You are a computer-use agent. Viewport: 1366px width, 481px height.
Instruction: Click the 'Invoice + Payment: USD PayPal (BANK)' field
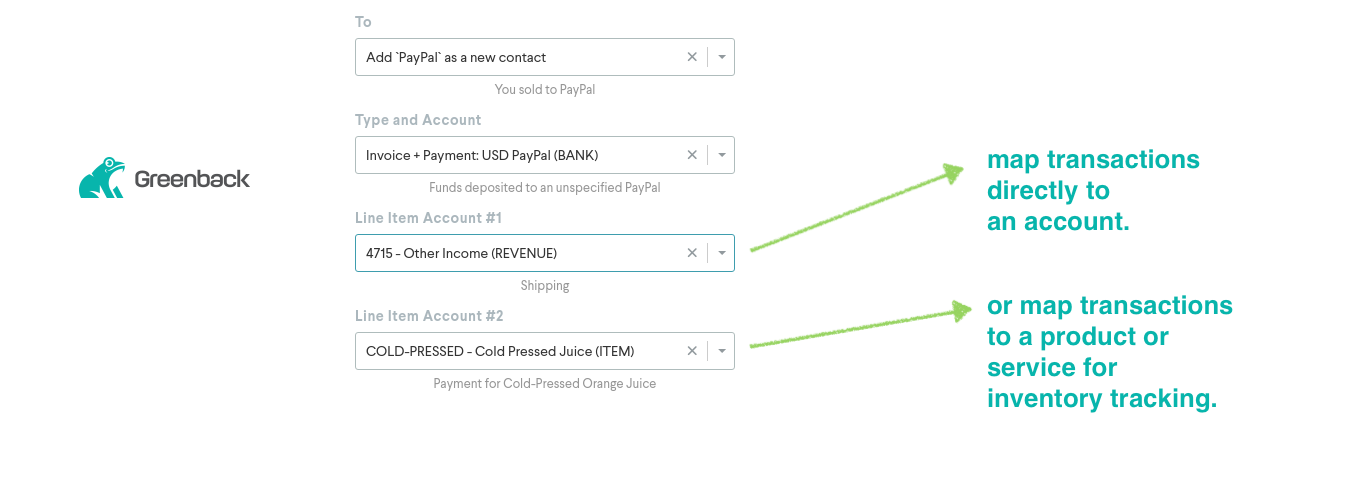(x=520, y=155)
